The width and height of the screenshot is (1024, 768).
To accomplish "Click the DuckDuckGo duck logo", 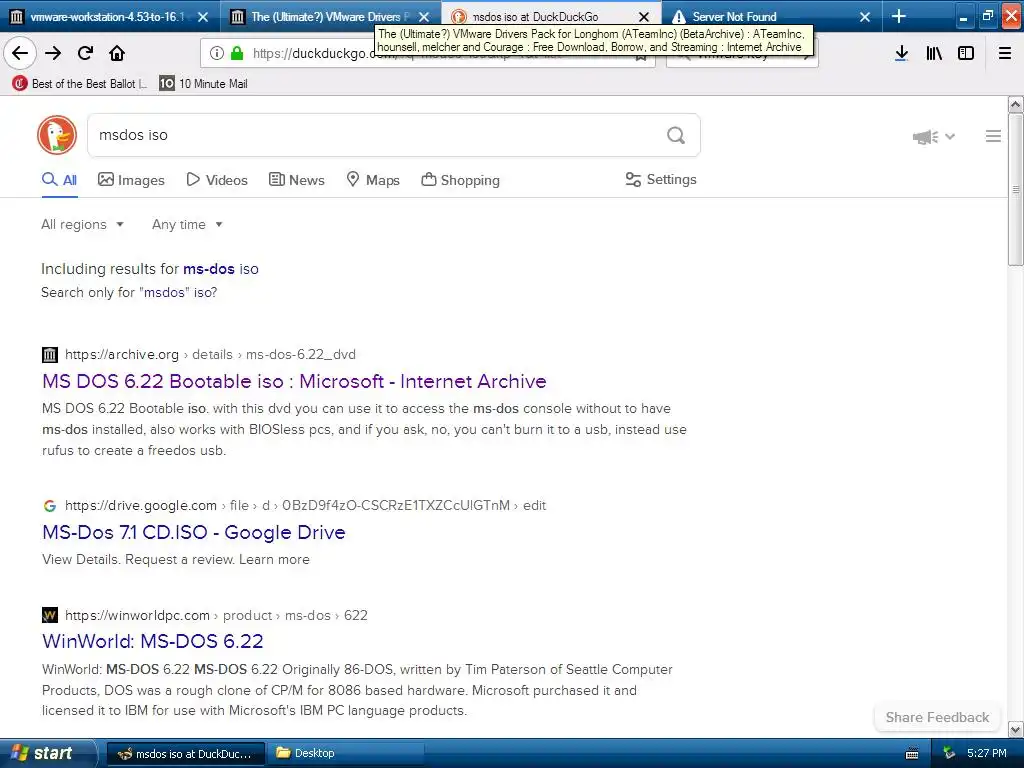I will pos(57,135).
